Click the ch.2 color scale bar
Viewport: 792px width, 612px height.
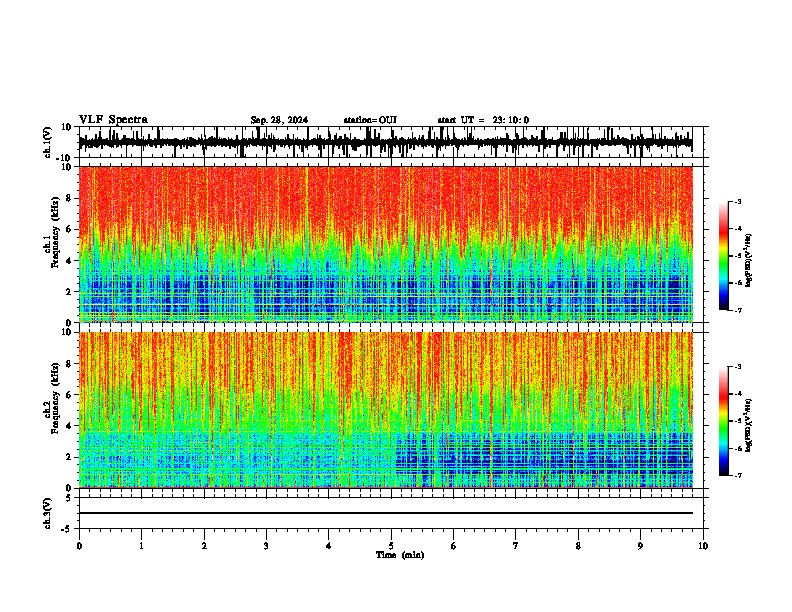coord(724,421)
